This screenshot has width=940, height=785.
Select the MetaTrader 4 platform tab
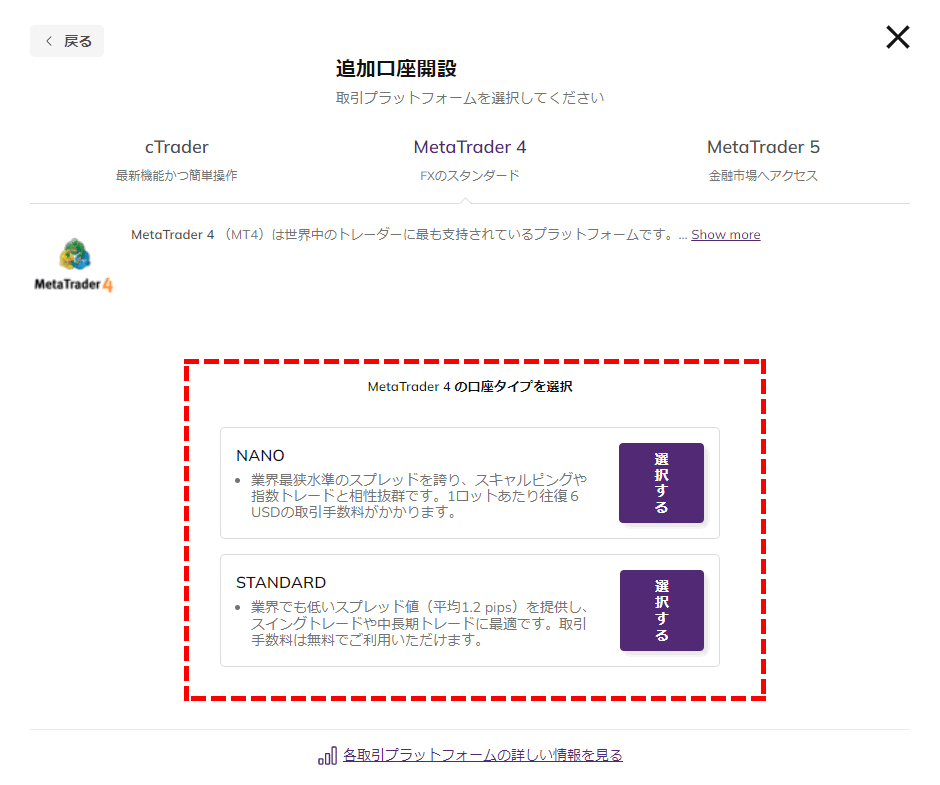coord(469,160)
